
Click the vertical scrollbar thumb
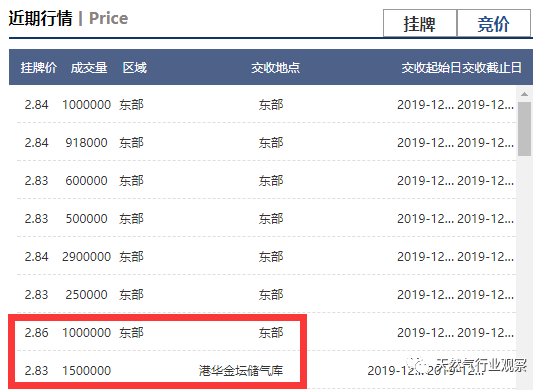(524, 129)
